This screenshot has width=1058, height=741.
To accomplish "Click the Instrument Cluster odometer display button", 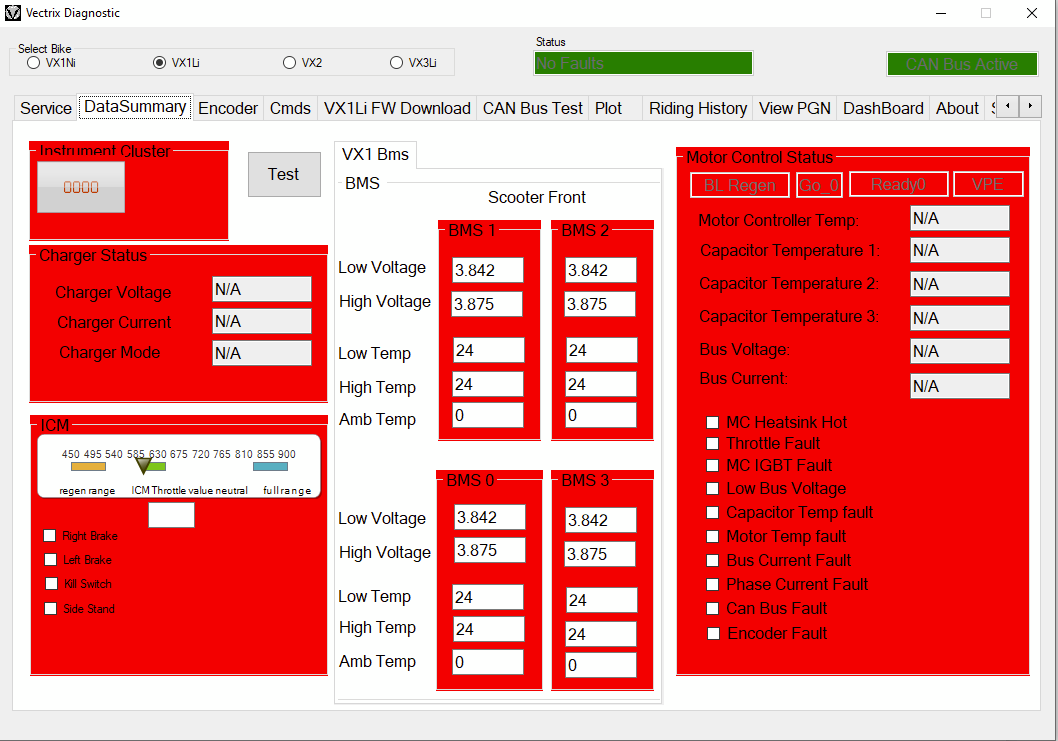I will [81, 187].
